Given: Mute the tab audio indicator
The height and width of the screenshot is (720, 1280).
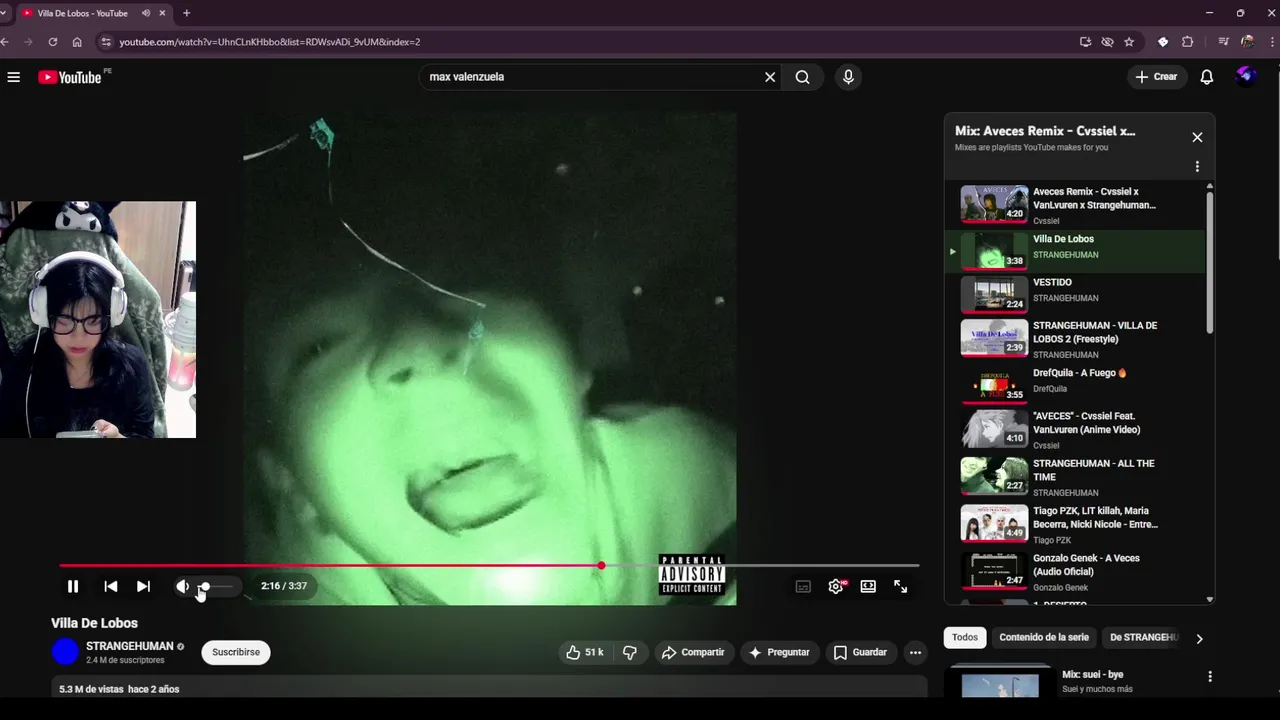Looking at the screenshot, I should click(146, 13).
